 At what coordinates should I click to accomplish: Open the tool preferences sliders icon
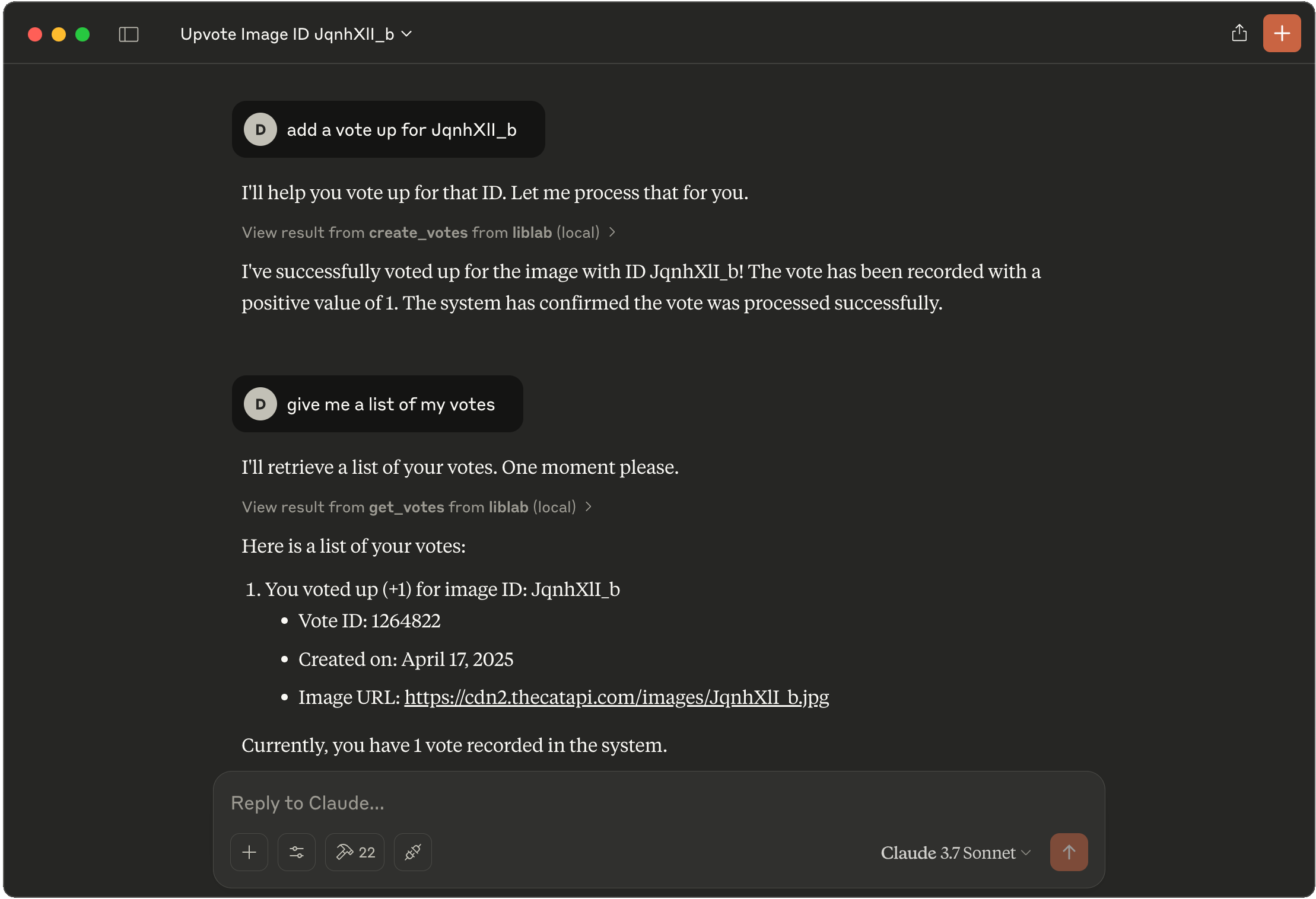296,852
